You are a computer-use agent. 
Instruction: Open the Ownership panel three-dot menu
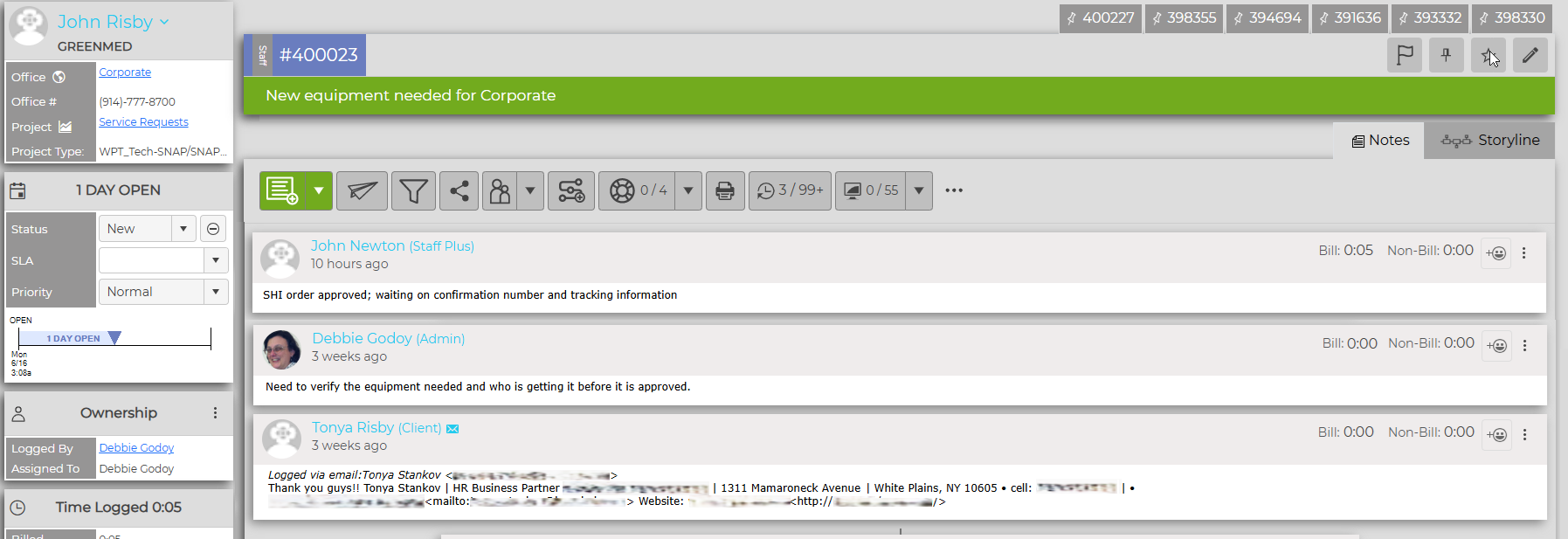click(x=215, y=413)
